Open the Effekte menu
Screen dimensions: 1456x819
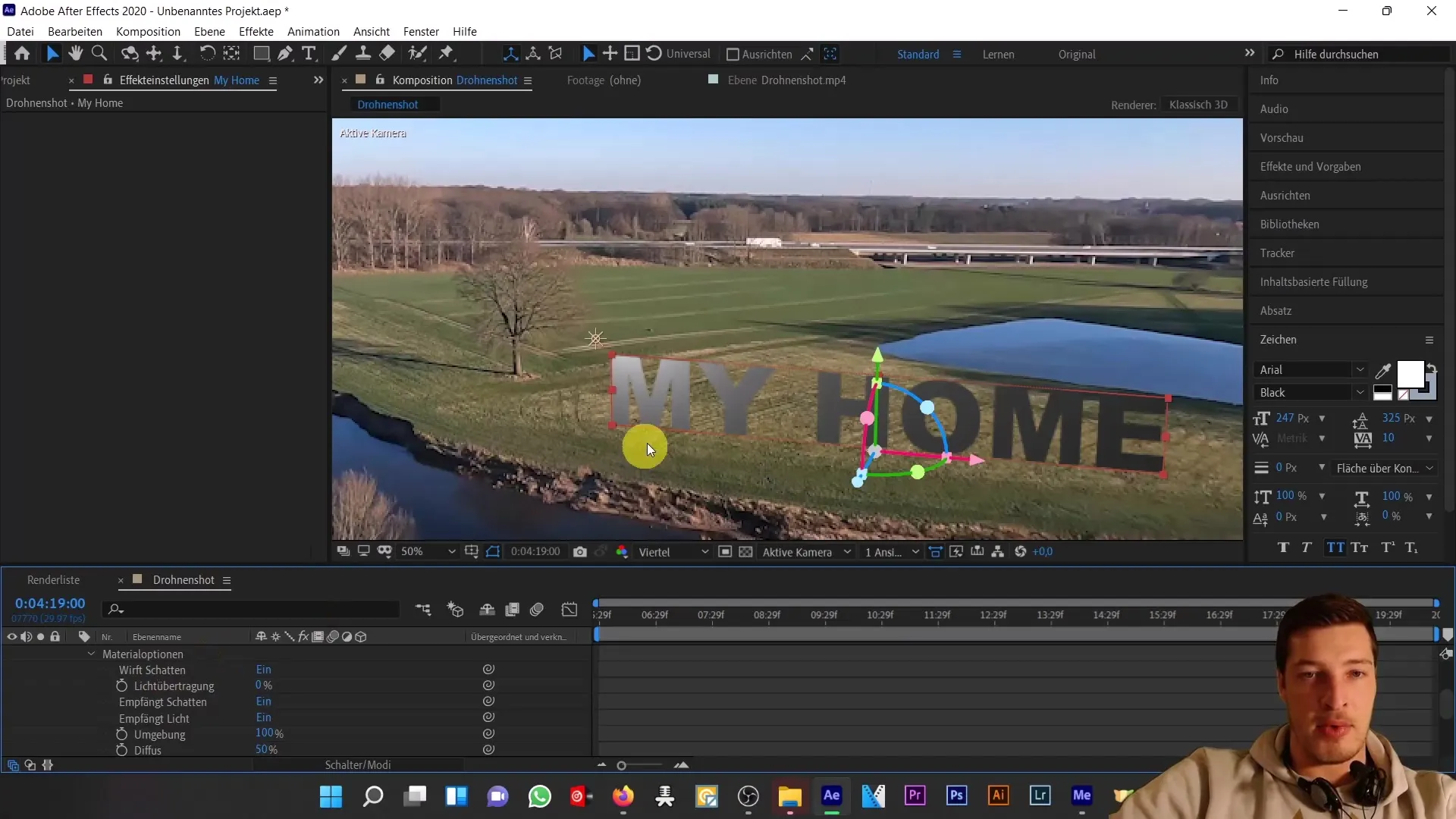point(256,32)
